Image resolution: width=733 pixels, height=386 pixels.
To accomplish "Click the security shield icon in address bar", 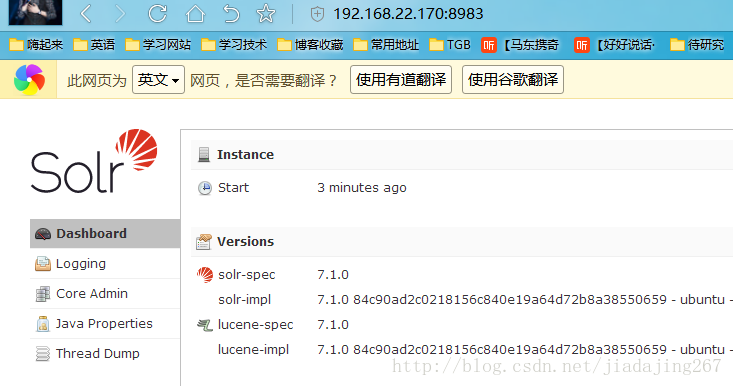I will [x=317, y=14].
